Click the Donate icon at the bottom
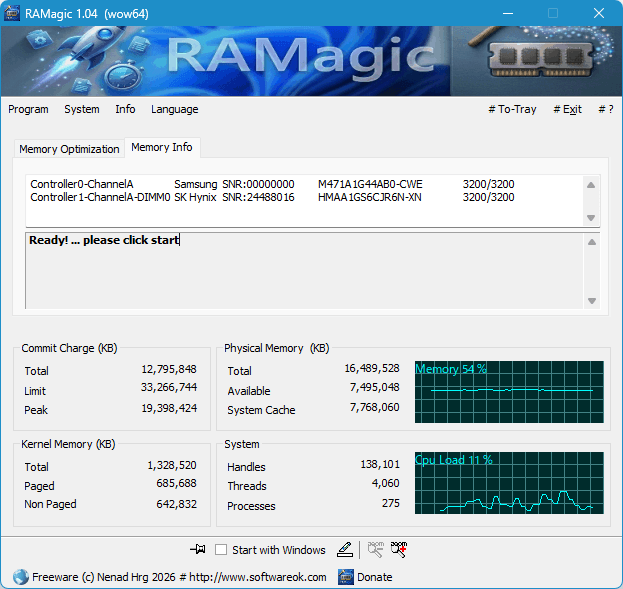The height and width of the screenshot is (589, 623). (x=346, y=577)
